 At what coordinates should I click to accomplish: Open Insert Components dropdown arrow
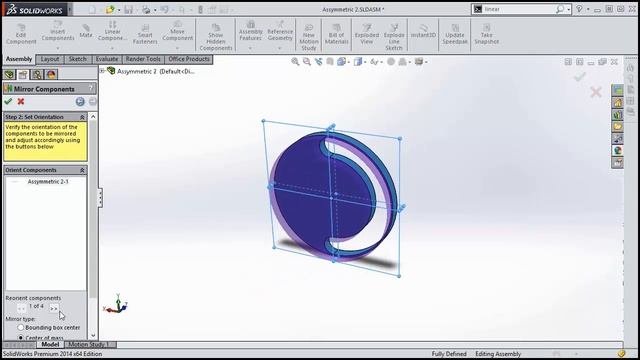coord(58,48)
